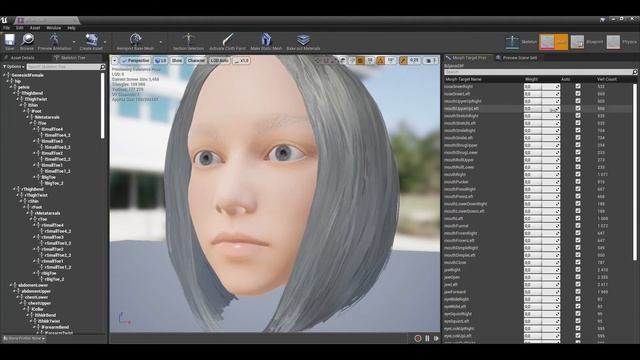The image size is (640, 360).
Task: Open the skeleton tree Options dropdown
Action: pos(14,67)
